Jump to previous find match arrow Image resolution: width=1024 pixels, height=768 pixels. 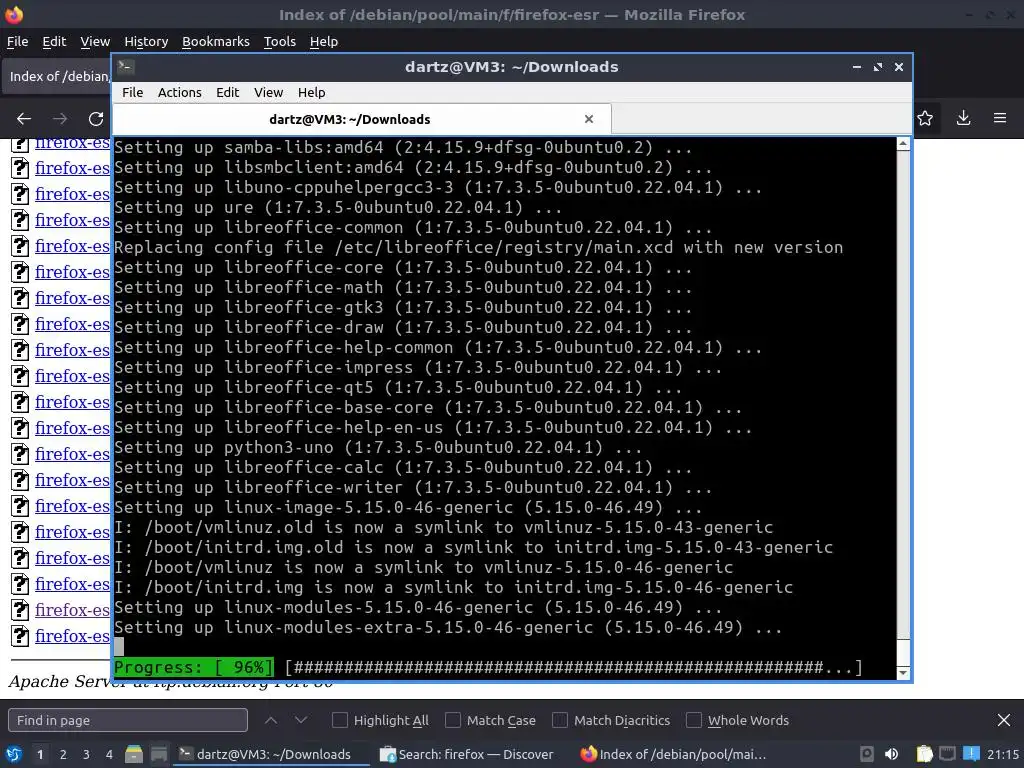click(x=271, y=720)
